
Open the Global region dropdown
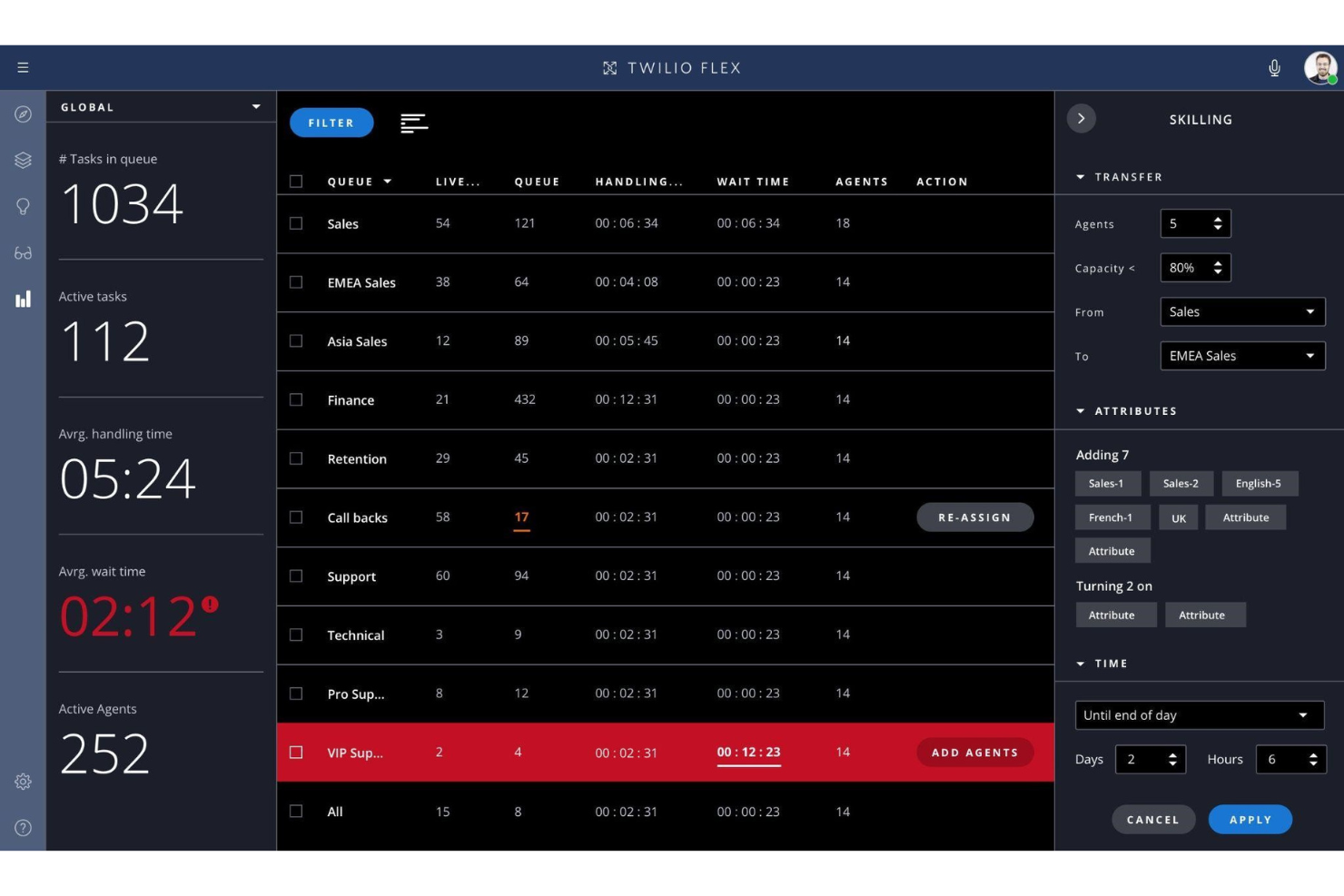click(x=256, y=106)
